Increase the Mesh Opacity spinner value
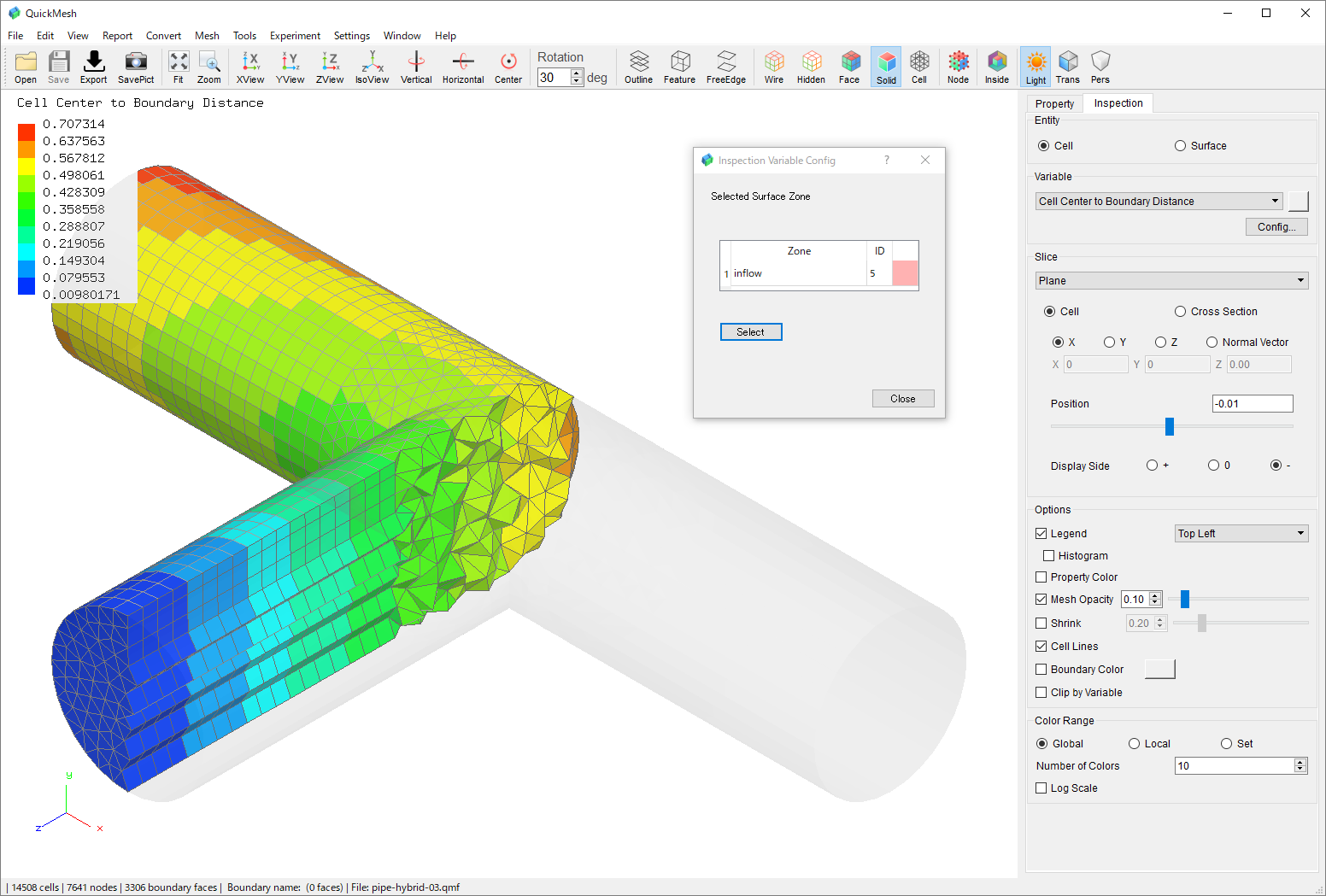 click(x=1155, y=595)
